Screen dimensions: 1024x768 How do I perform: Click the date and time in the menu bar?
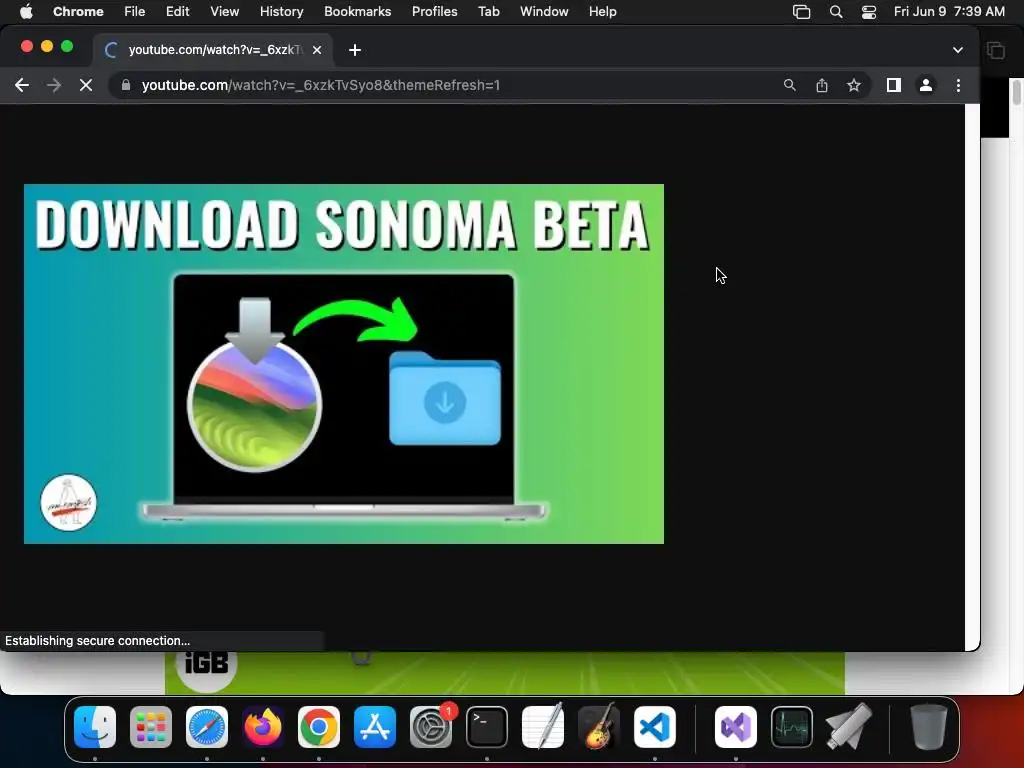tap(949, 11)
